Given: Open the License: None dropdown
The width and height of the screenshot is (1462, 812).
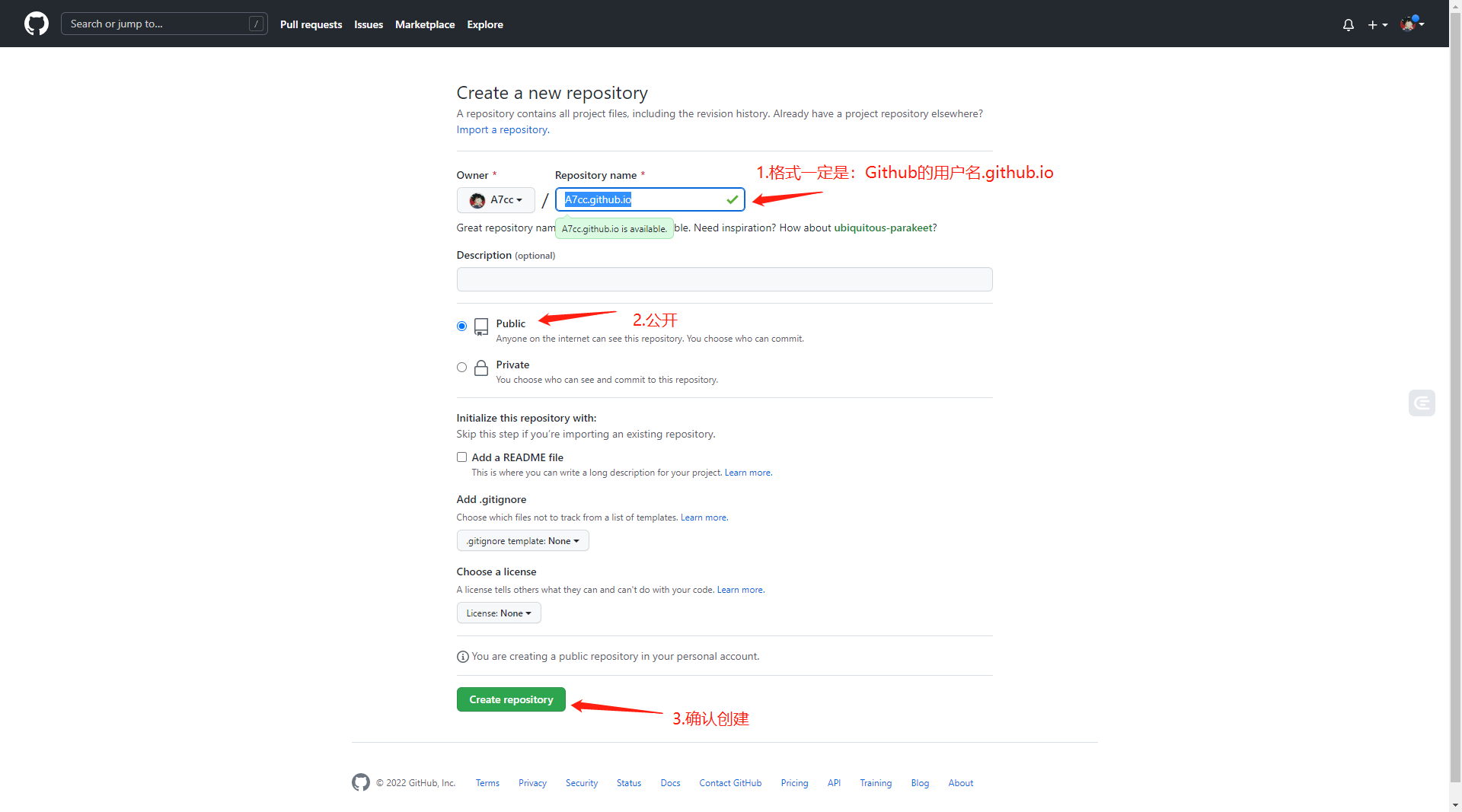Looking at the screenshot, I should coord(499,613).
